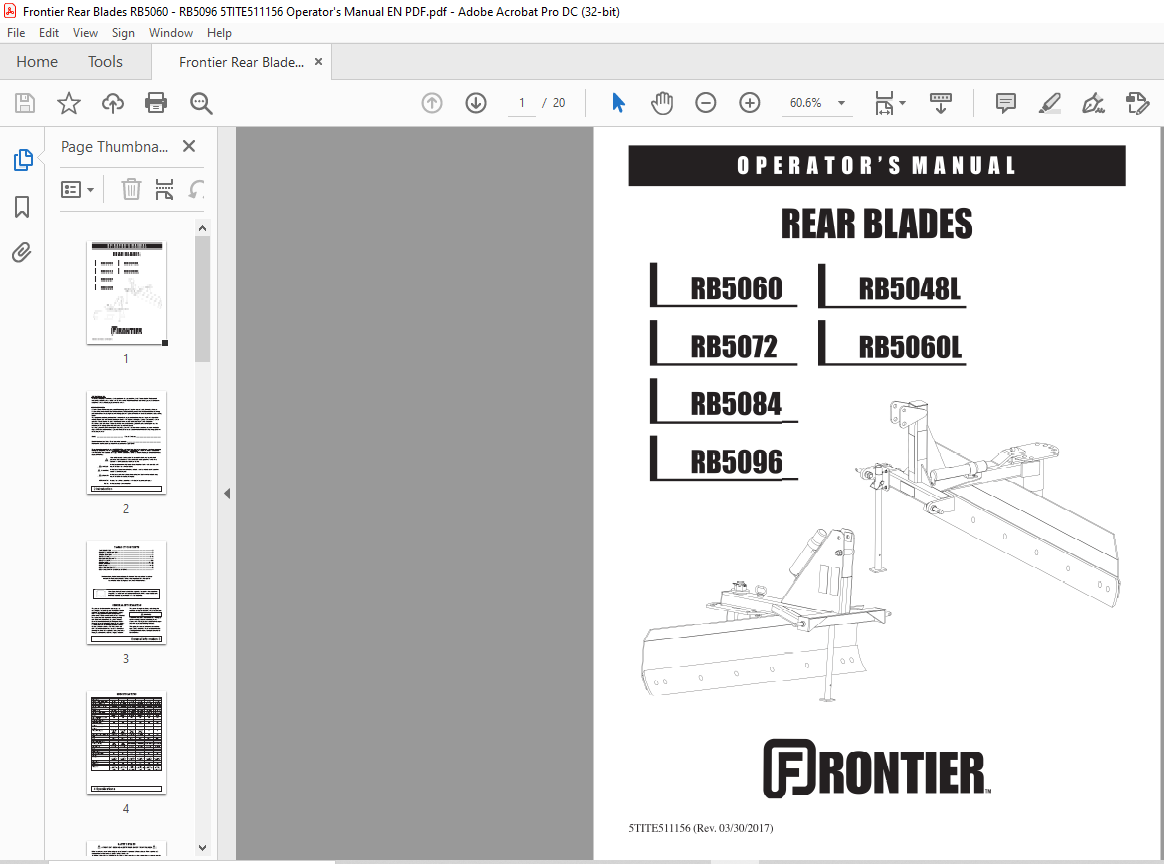Click the thumbnail panel scrollbar thumb
1164x864 pixels.
coord(203,299)
